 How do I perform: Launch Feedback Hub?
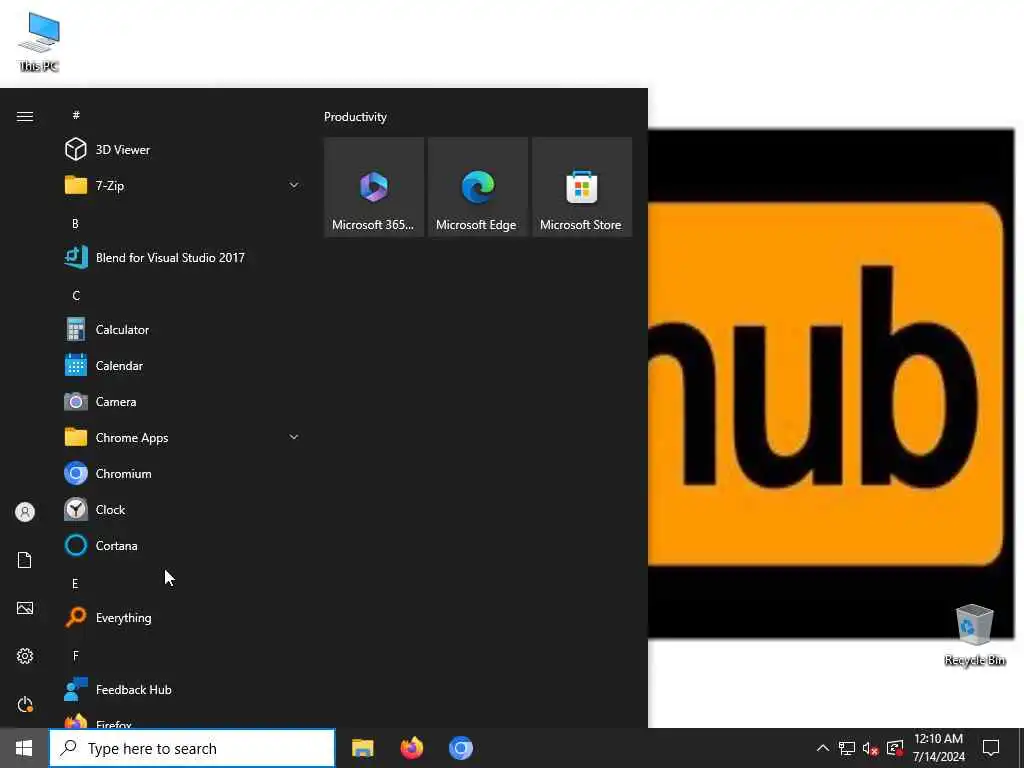(x=182, y=690)
